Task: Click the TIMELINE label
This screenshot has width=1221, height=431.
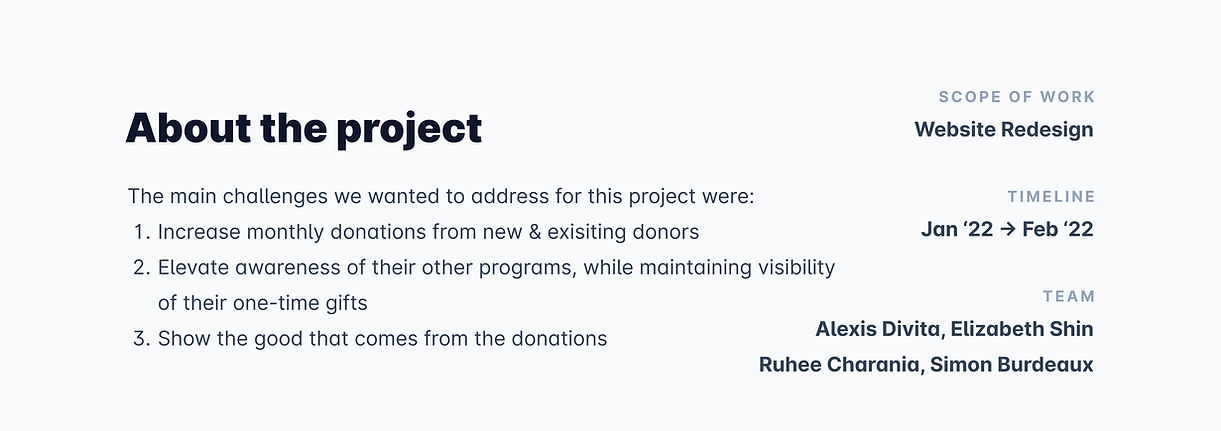Action: 1051,197
